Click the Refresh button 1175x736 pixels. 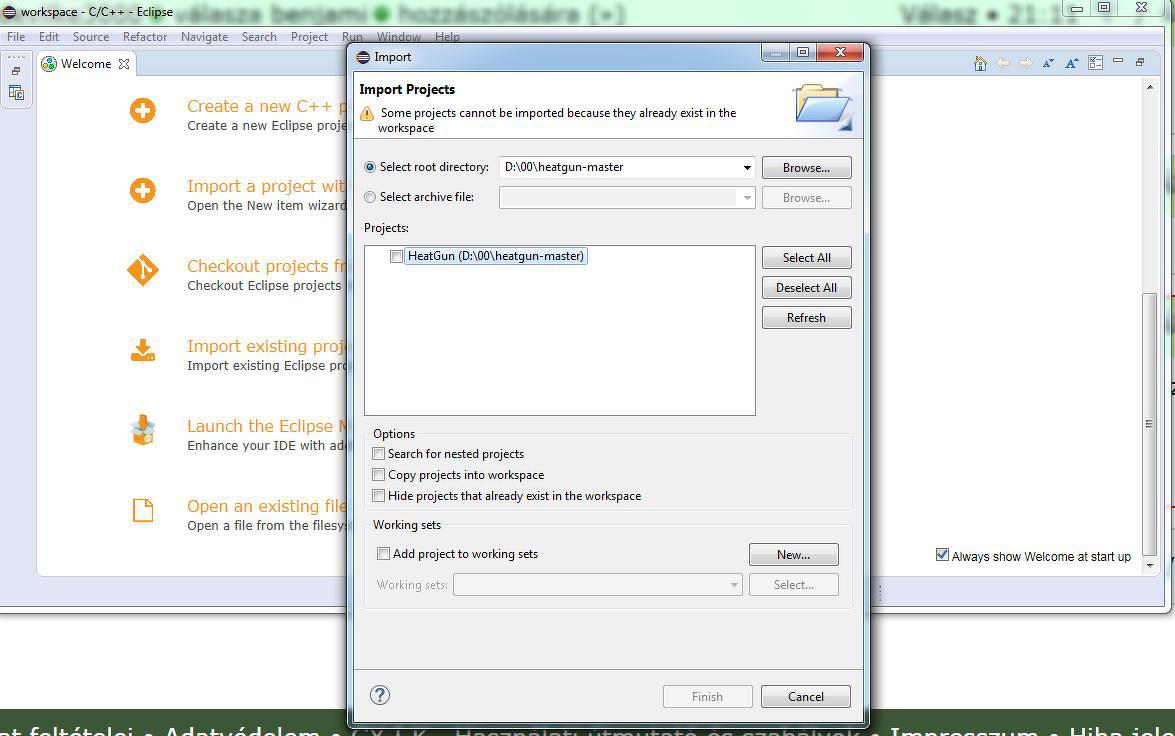[x=806, y=318]
